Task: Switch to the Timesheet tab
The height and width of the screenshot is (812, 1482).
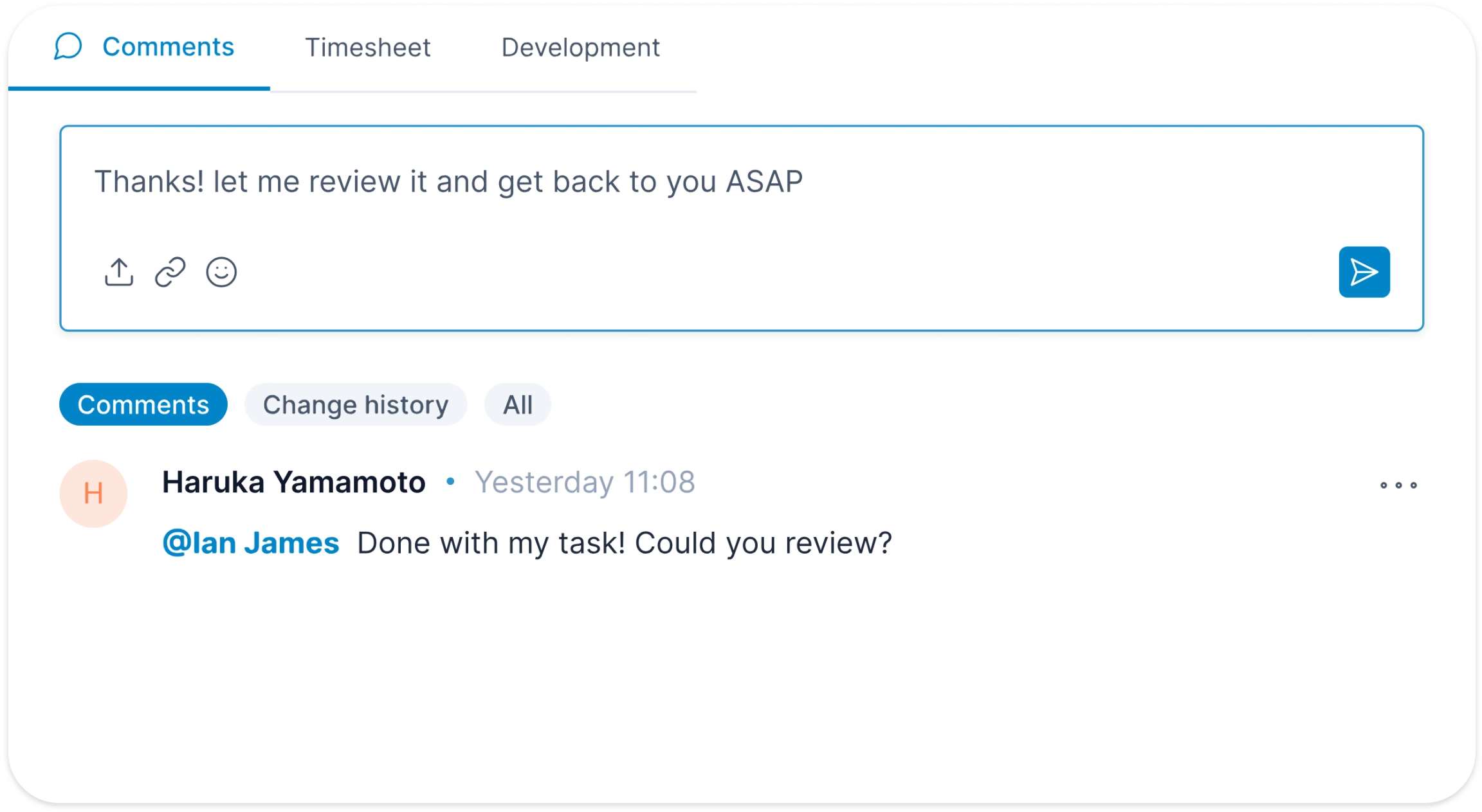Action: 368,47
